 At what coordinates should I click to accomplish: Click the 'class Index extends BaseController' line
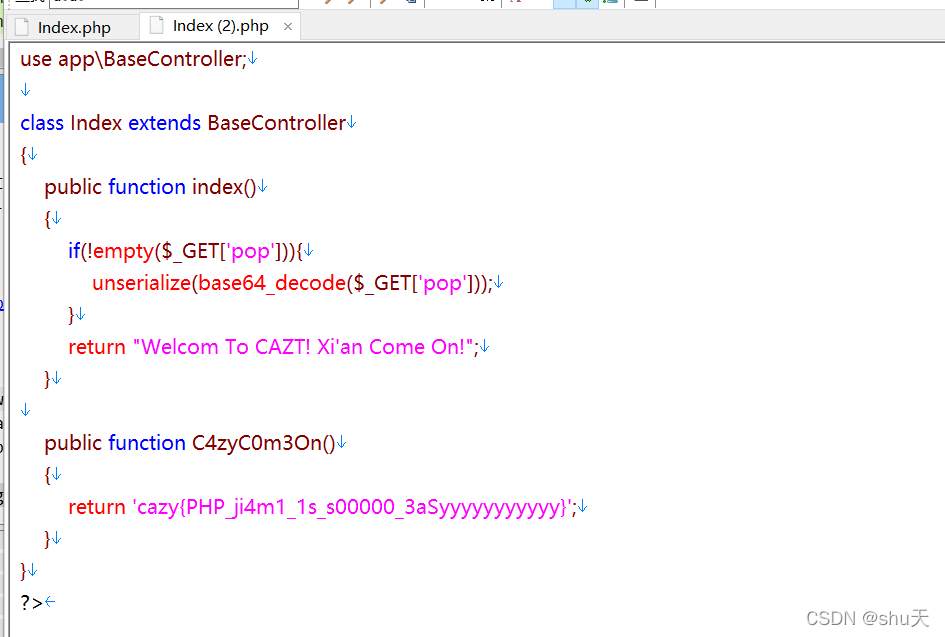click(x=183, y=123)
